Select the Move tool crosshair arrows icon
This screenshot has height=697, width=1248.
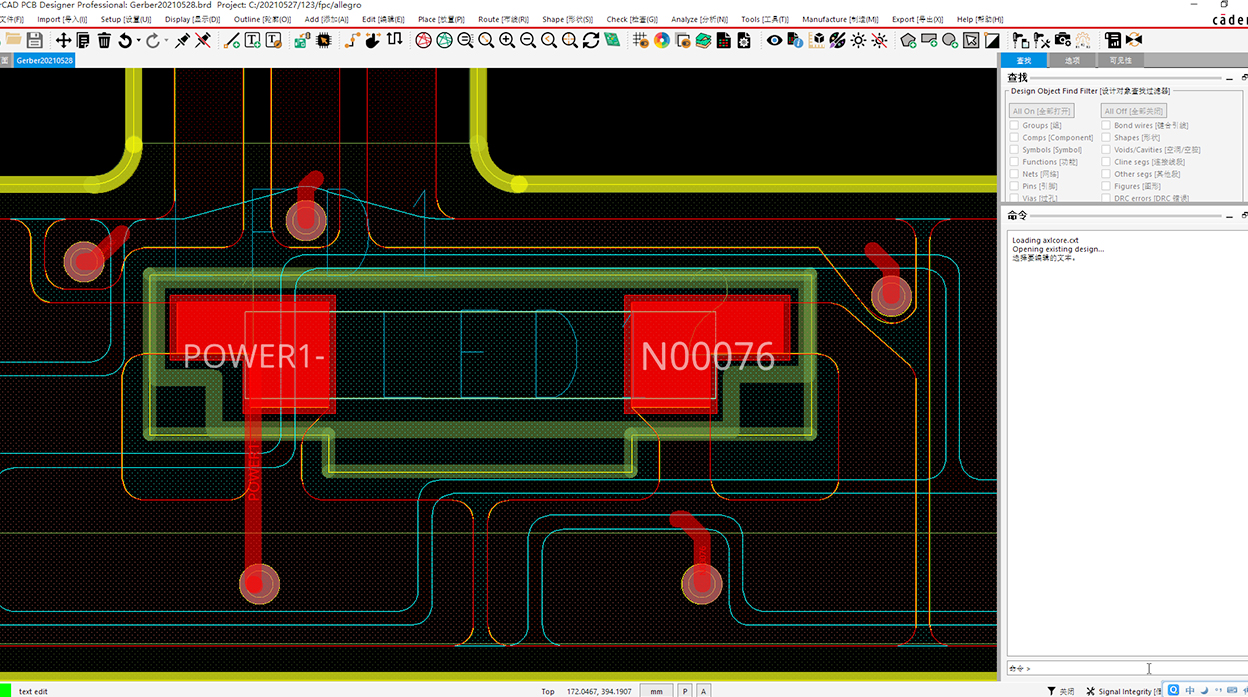63,40
